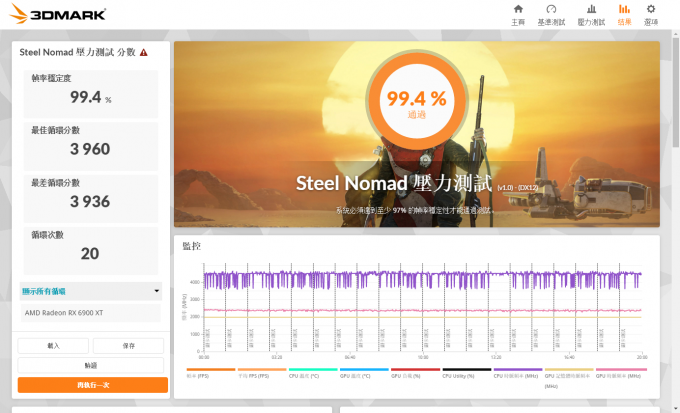Toggle the black CPU Utility (%) legend series
This screenshot has height=413, width=680.
[467, 373]
